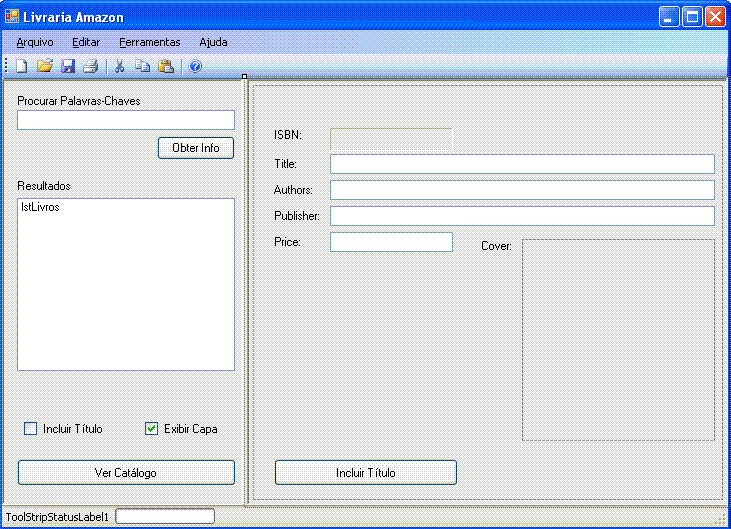Click into the Publisher text field
This screenshot has height=529, width=731.
click(522, 216)
